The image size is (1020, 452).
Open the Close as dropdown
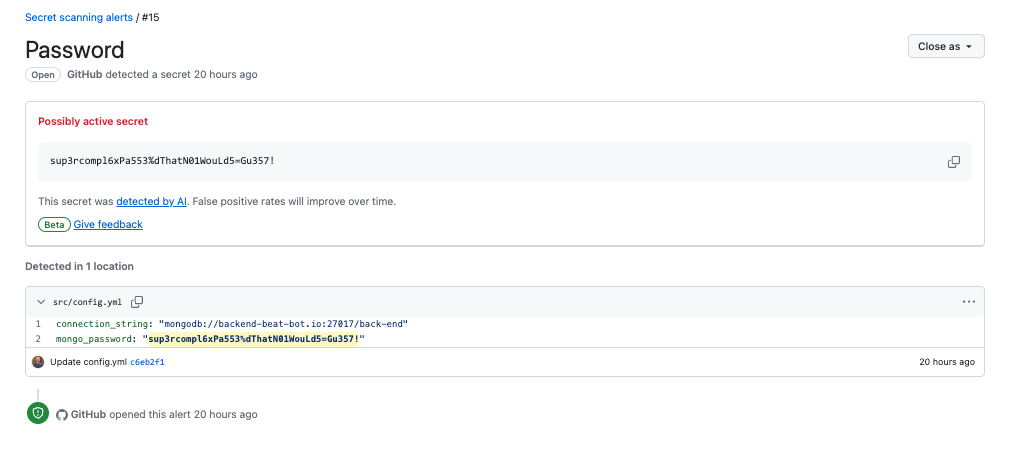945,46
